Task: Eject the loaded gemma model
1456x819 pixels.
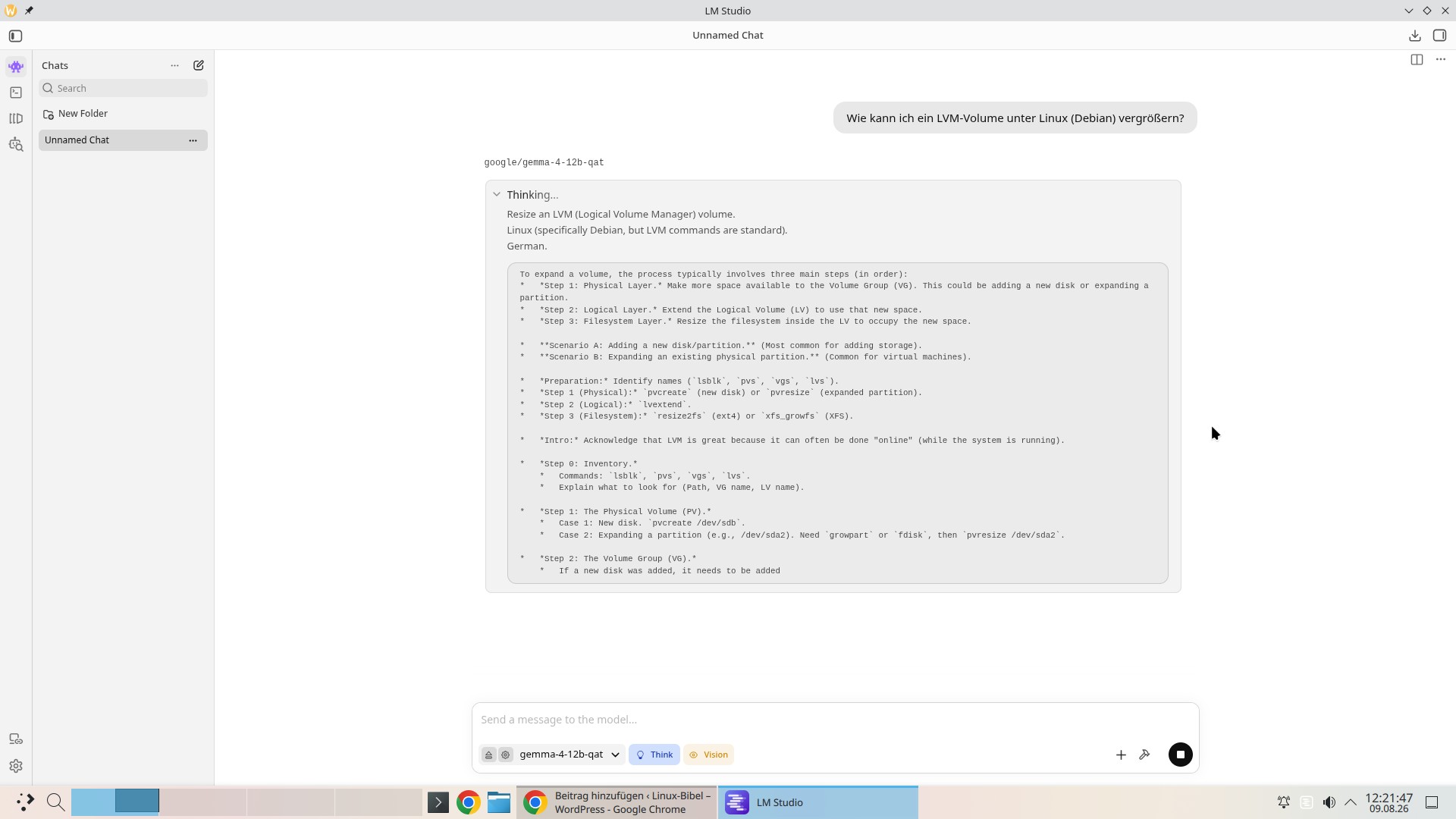Action: pyautogui.click(x=489, y=755)
